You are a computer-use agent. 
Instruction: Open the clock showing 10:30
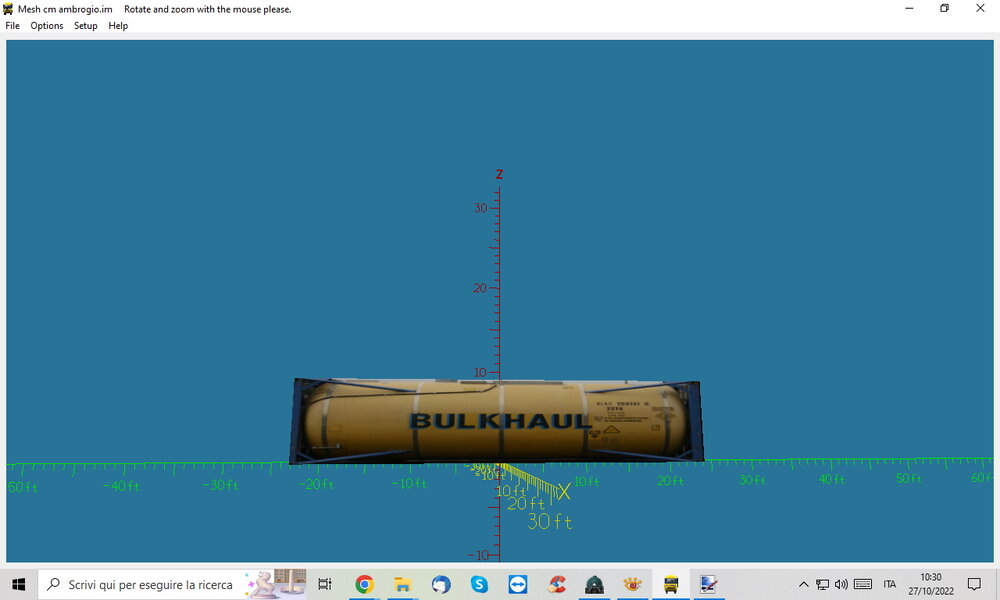point(930,584)
